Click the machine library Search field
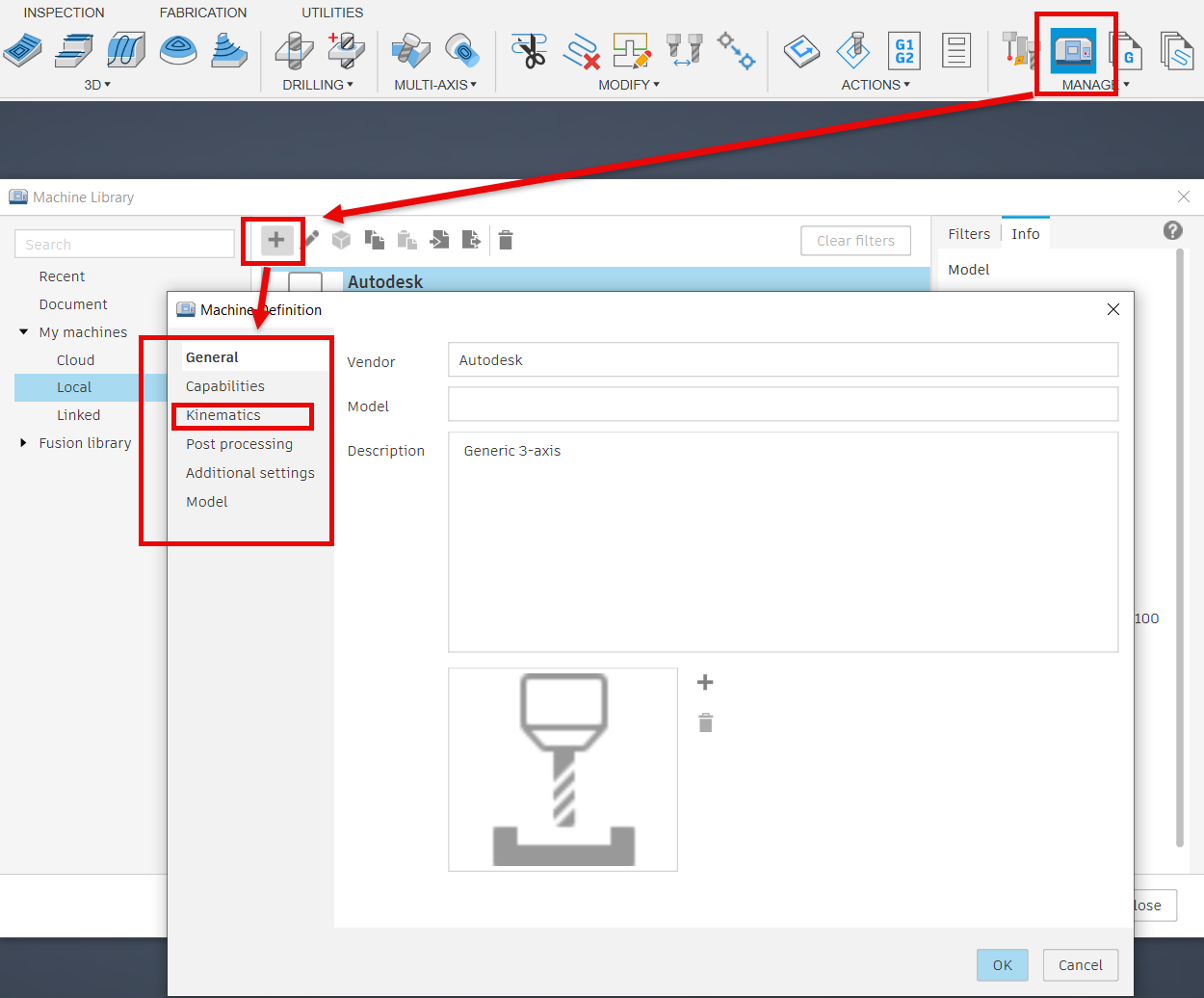 point(123,244)
